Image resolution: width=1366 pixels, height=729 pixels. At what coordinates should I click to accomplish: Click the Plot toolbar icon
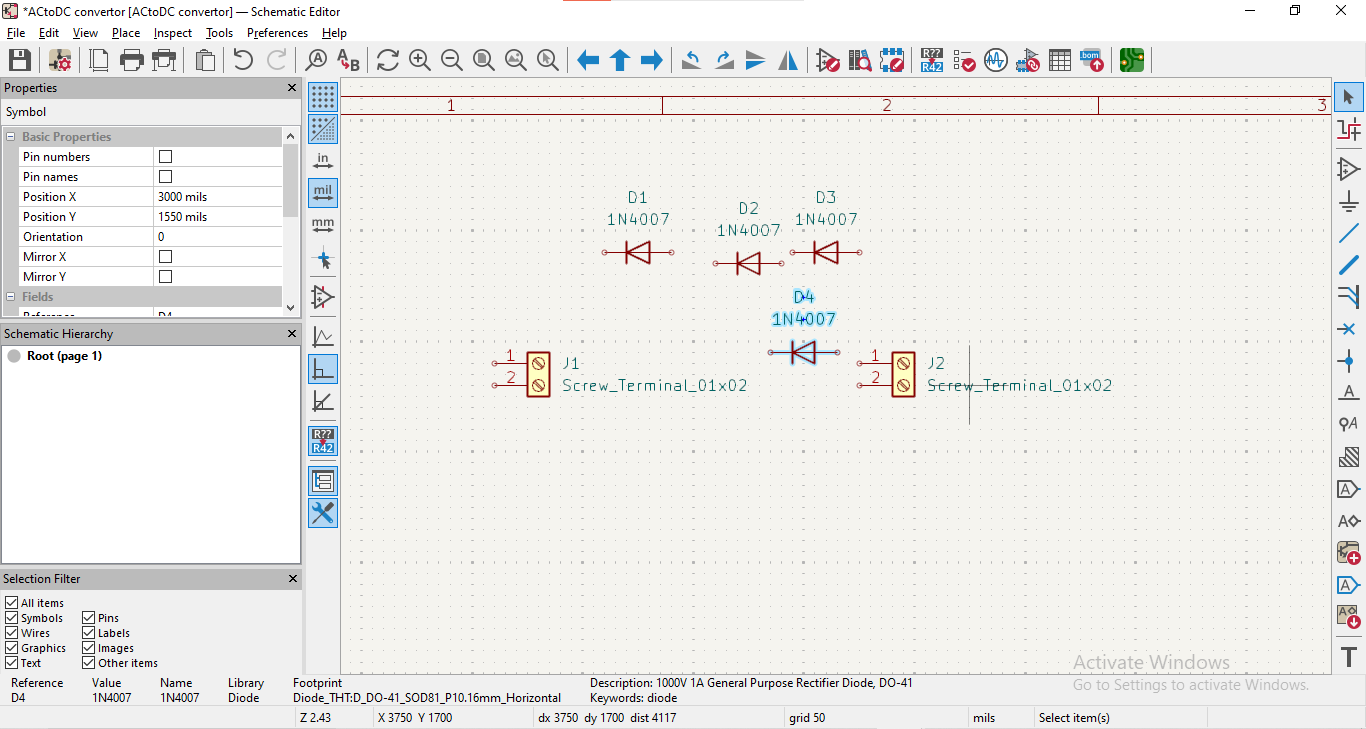click(x=164, y=60)
